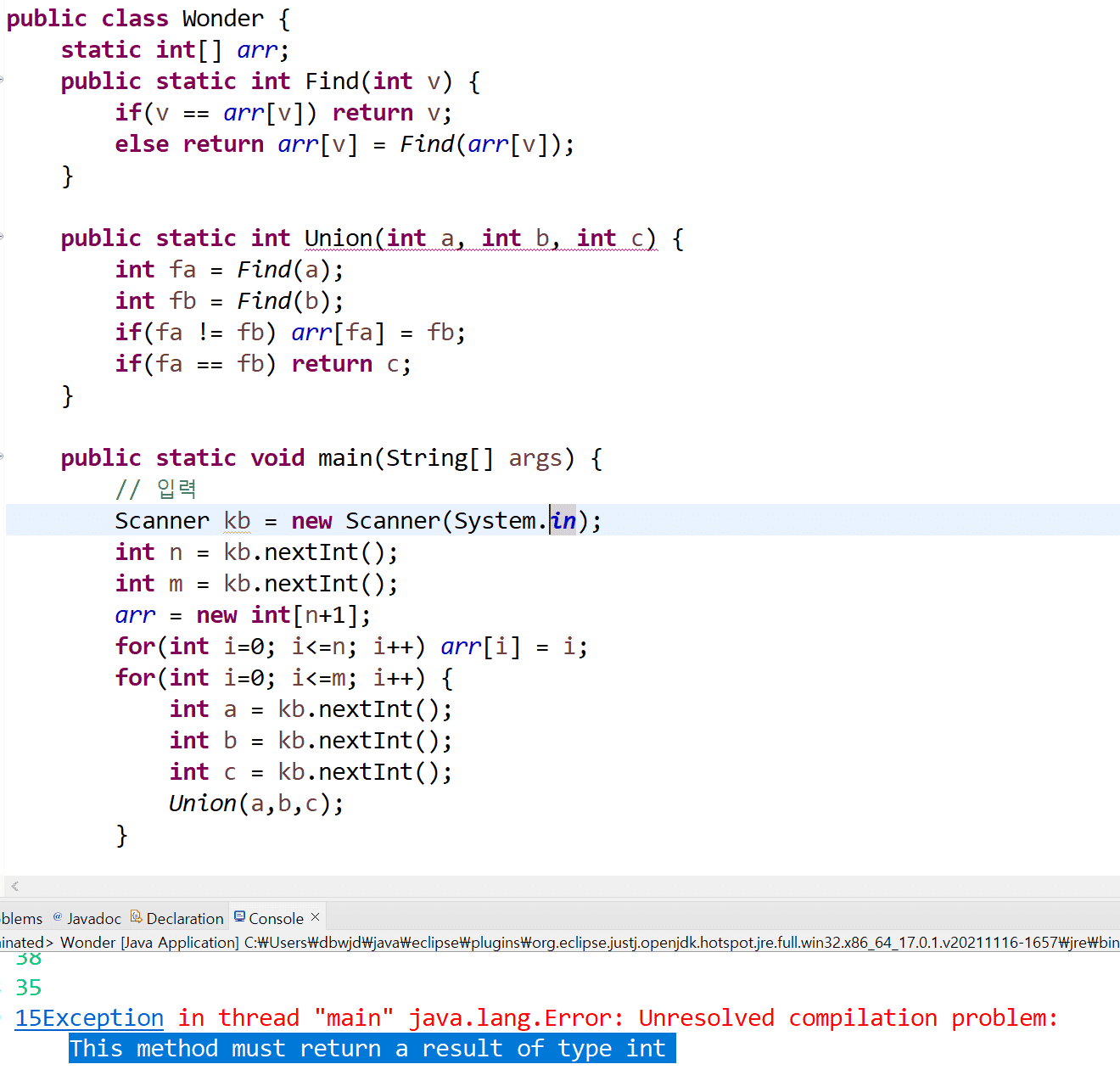The width and height of the screenshot is (1120, 1081).
Task: Click the 'Union(a,b,c);' call statement
Action: point(256,804)
